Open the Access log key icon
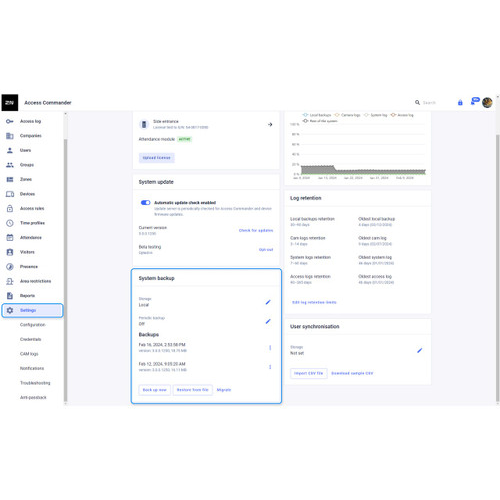 [x=10, y=121]
